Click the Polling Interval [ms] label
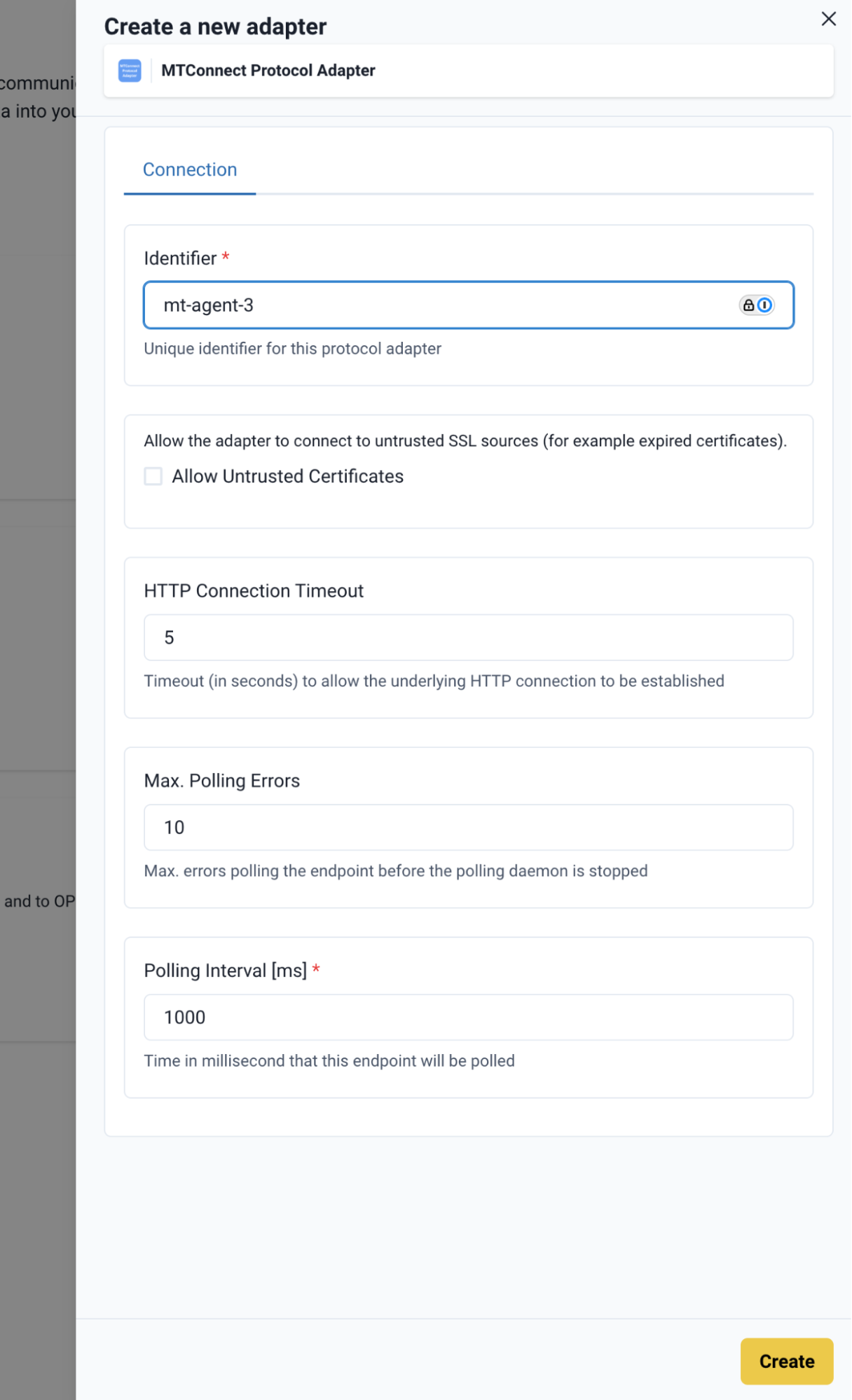Viewport: 852px width, 1400px height. (225, 971)
